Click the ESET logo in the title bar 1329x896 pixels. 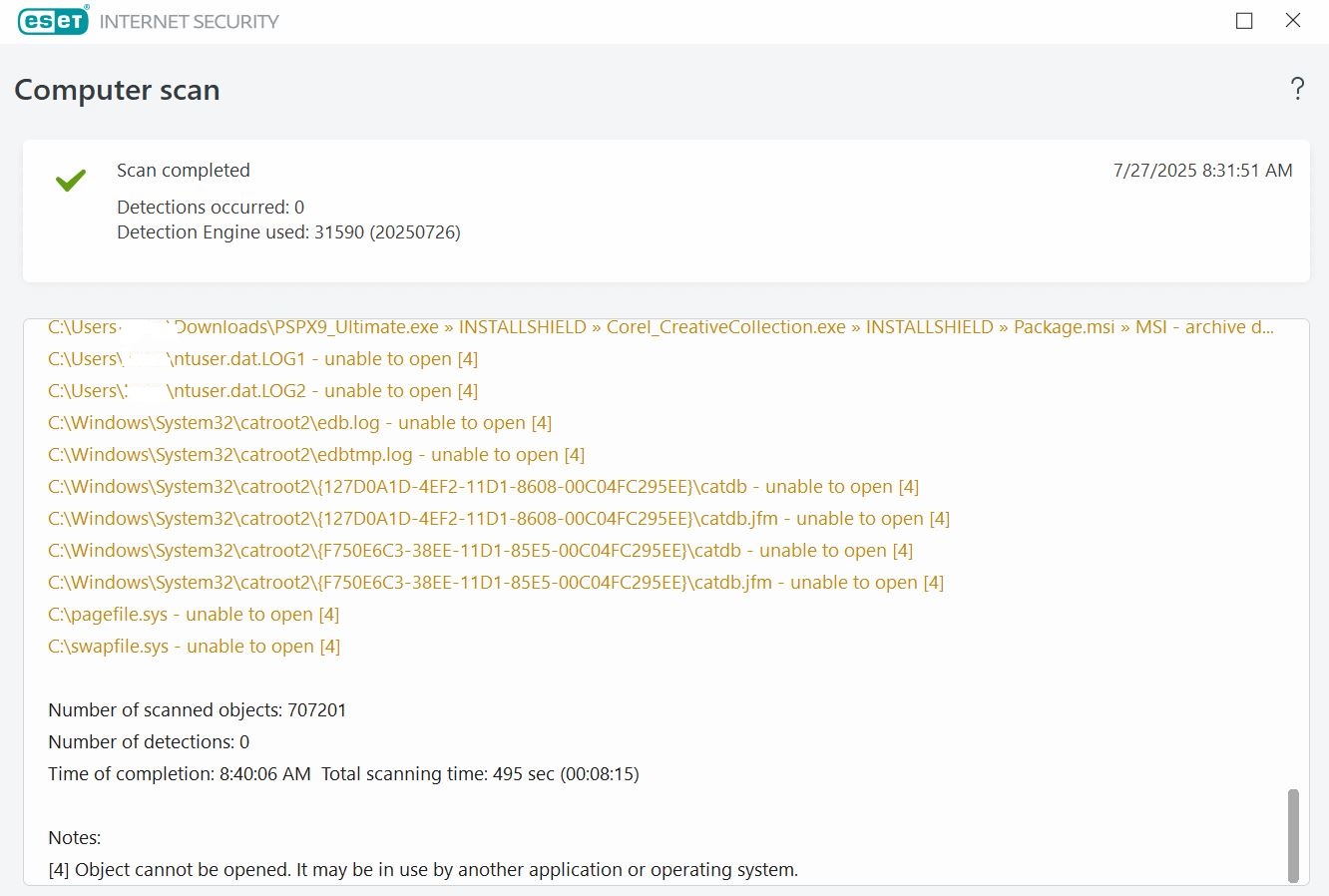54,21
